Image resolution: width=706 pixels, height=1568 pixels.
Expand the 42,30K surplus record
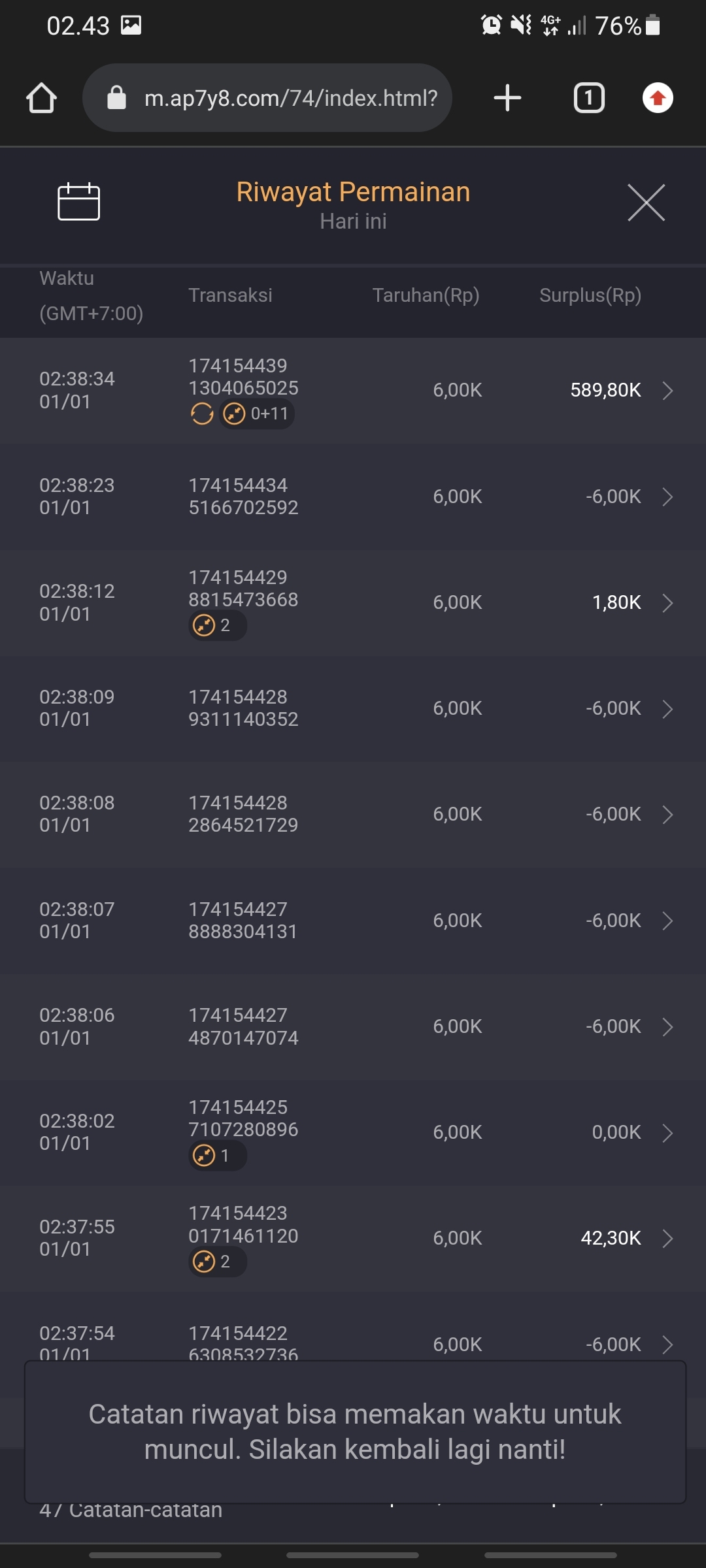click(667, 1238)
